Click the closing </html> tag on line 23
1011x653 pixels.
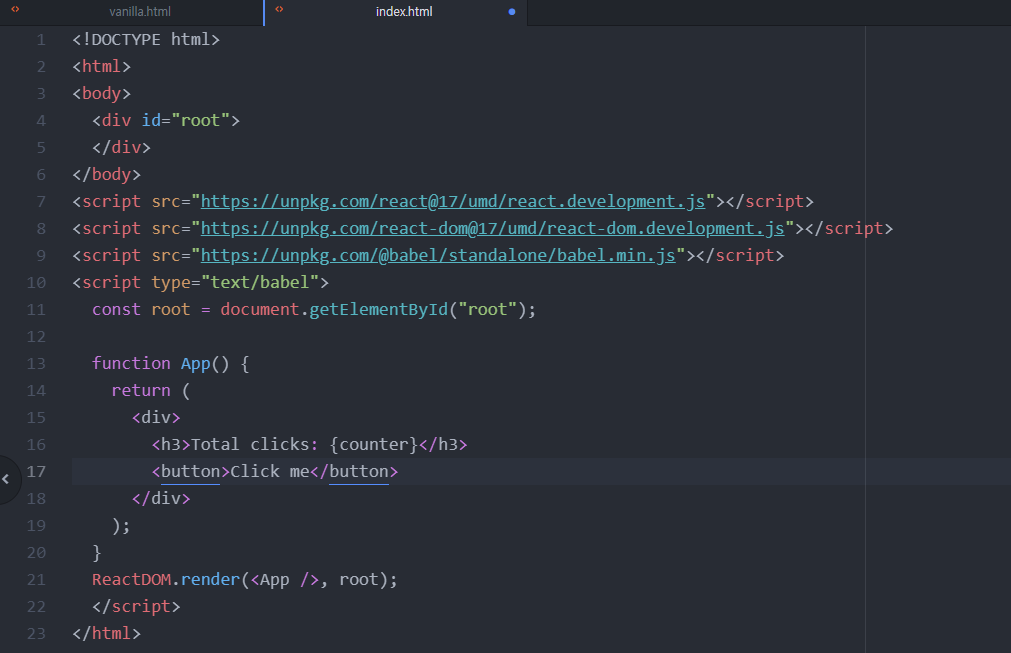[106, 634]
